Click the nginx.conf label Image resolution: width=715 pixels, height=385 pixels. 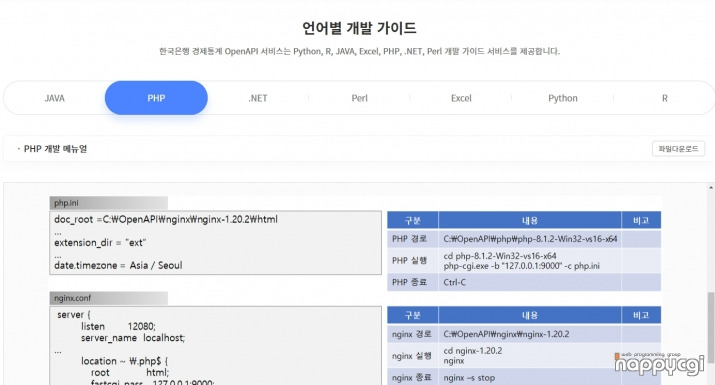(x=73, y=298)
